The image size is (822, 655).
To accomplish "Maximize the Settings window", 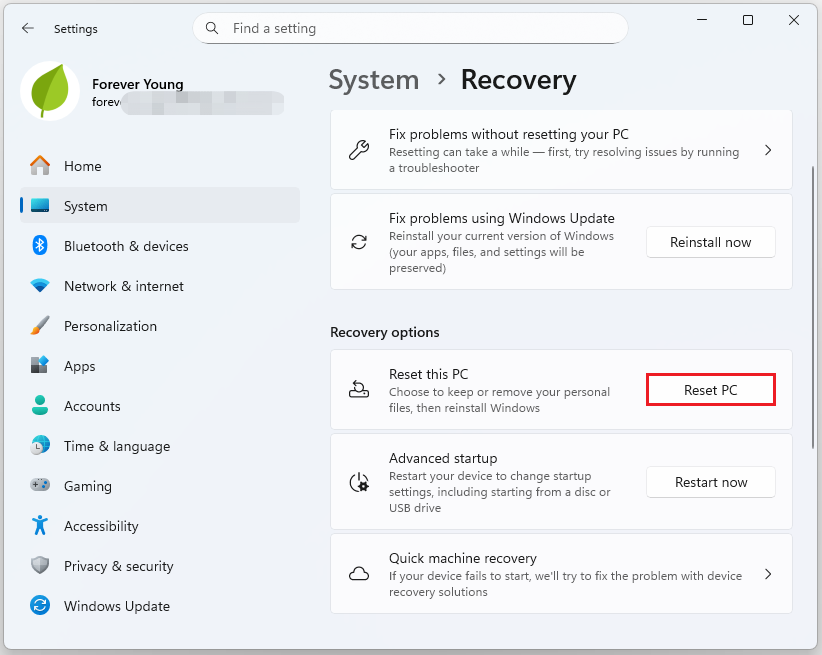I will (x=748, y=20).
